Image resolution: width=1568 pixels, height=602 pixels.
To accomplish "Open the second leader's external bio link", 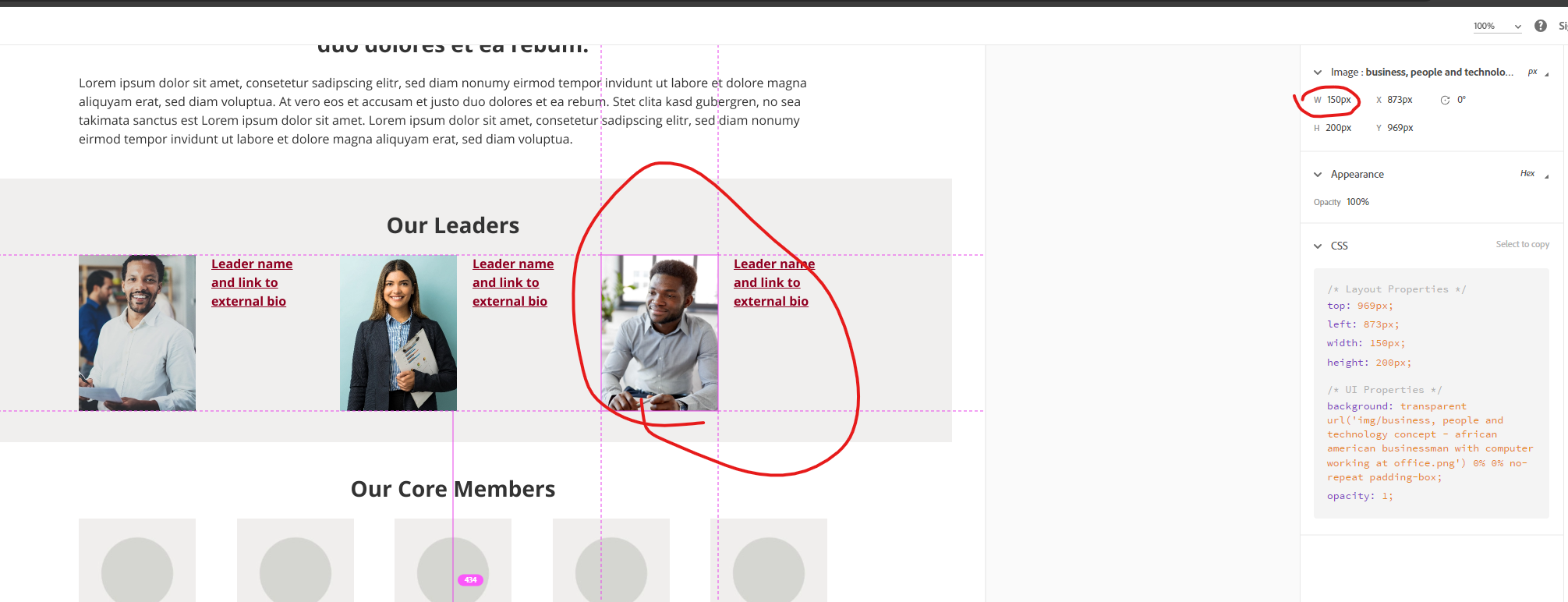I will point(513,282).
